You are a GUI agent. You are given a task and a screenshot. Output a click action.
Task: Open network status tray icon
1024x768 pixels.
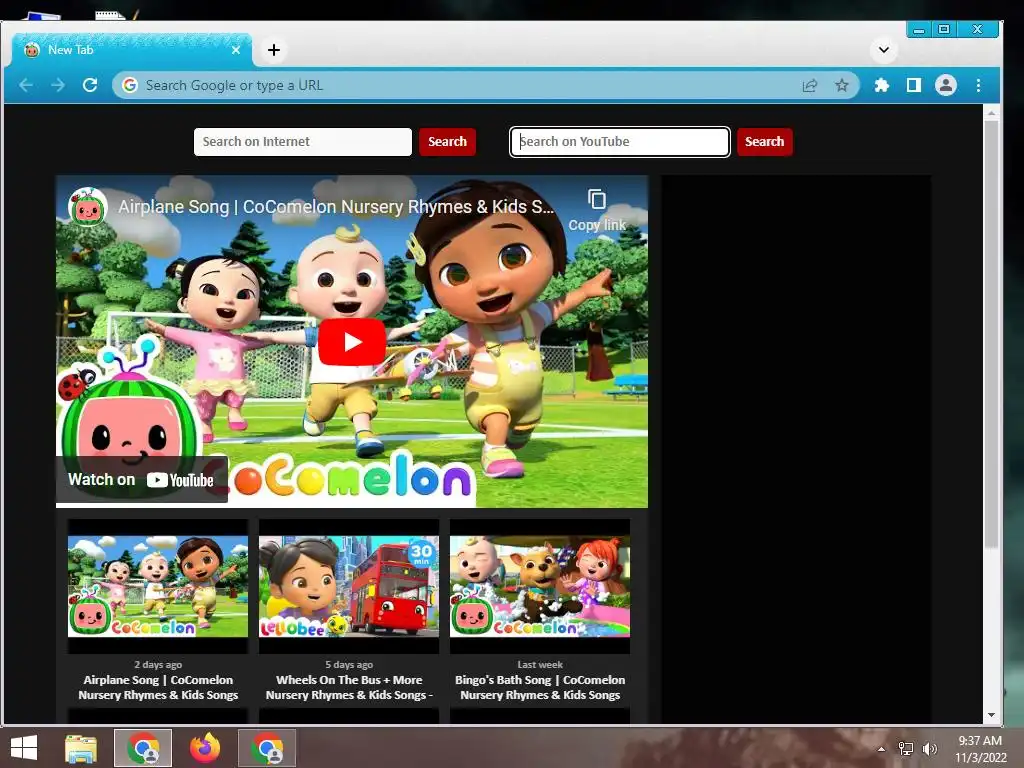[x=906, y=749]
